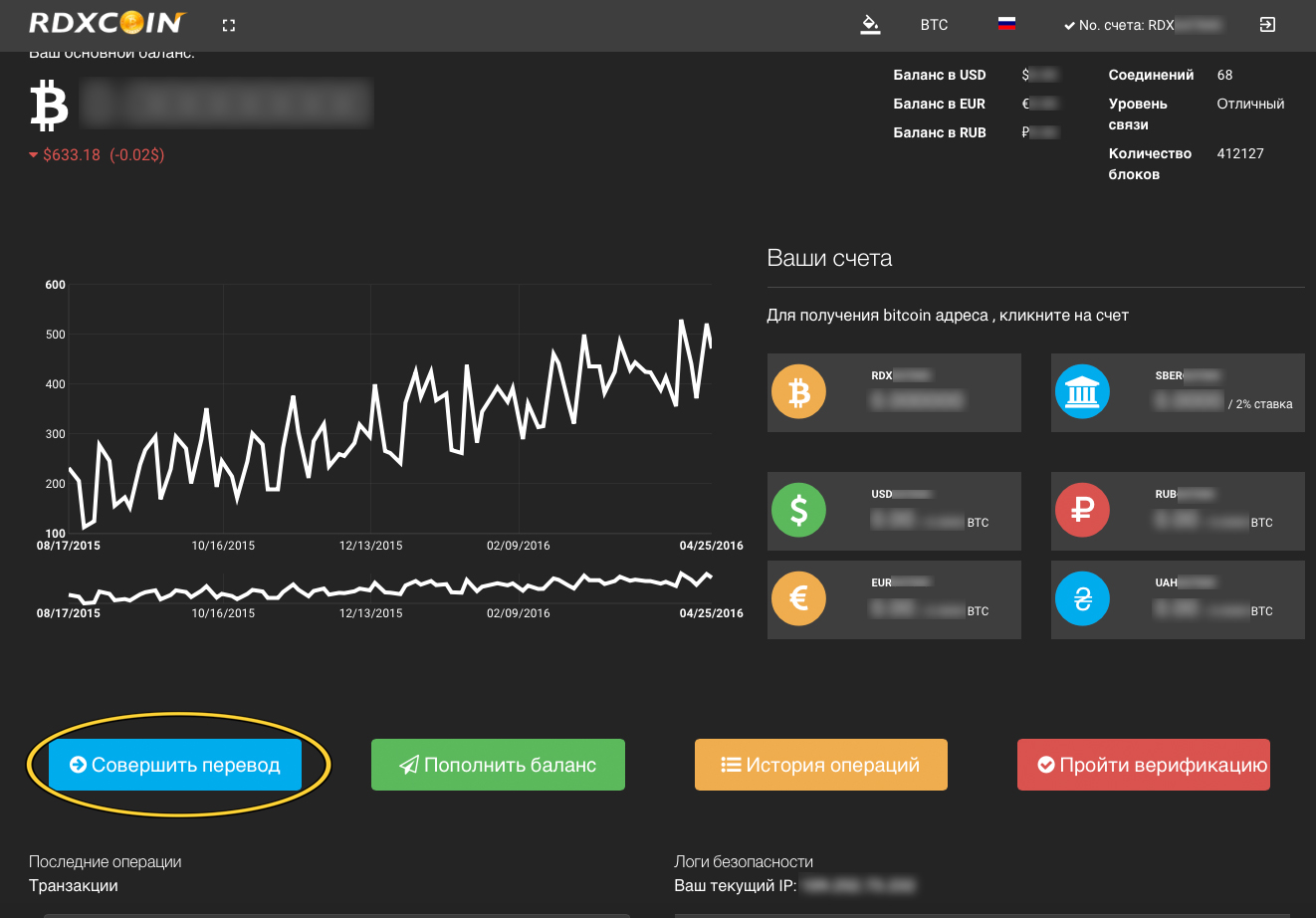Image resolution: width=1316 pixels, height=918 pixels.
Task: Select the orange euro EUR icon
Action: click(x=798, y=598)
